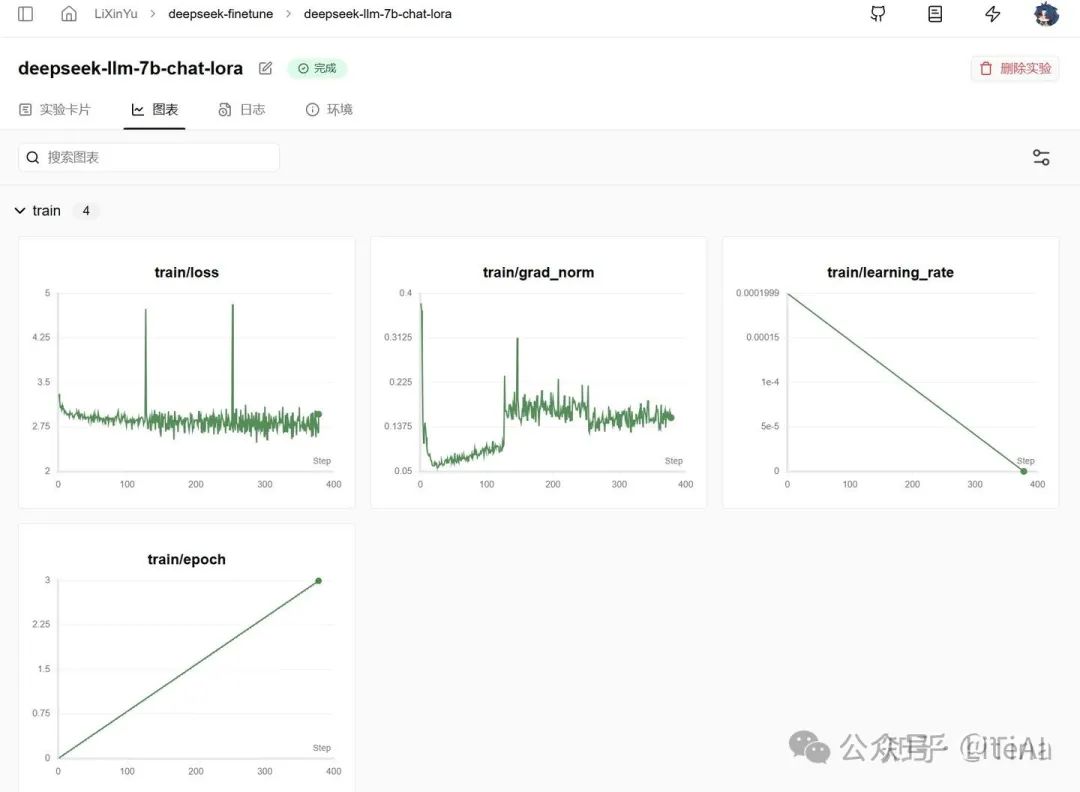The width and height of the screenshot is (1080, 792).
Task: Open the GitHub icon link
Action: (878, 14)
